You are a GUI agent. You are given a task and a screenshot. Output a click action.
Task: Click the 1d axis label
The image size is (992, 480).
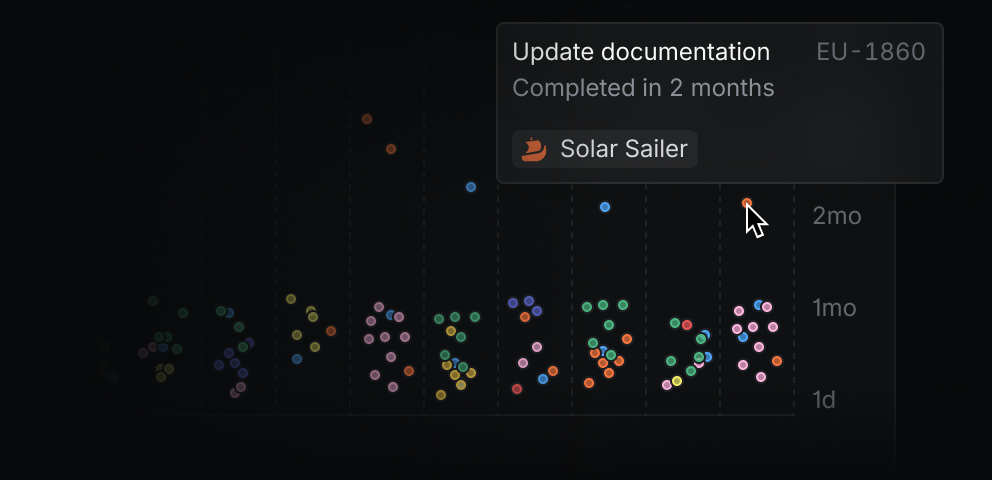click(824, 400)
